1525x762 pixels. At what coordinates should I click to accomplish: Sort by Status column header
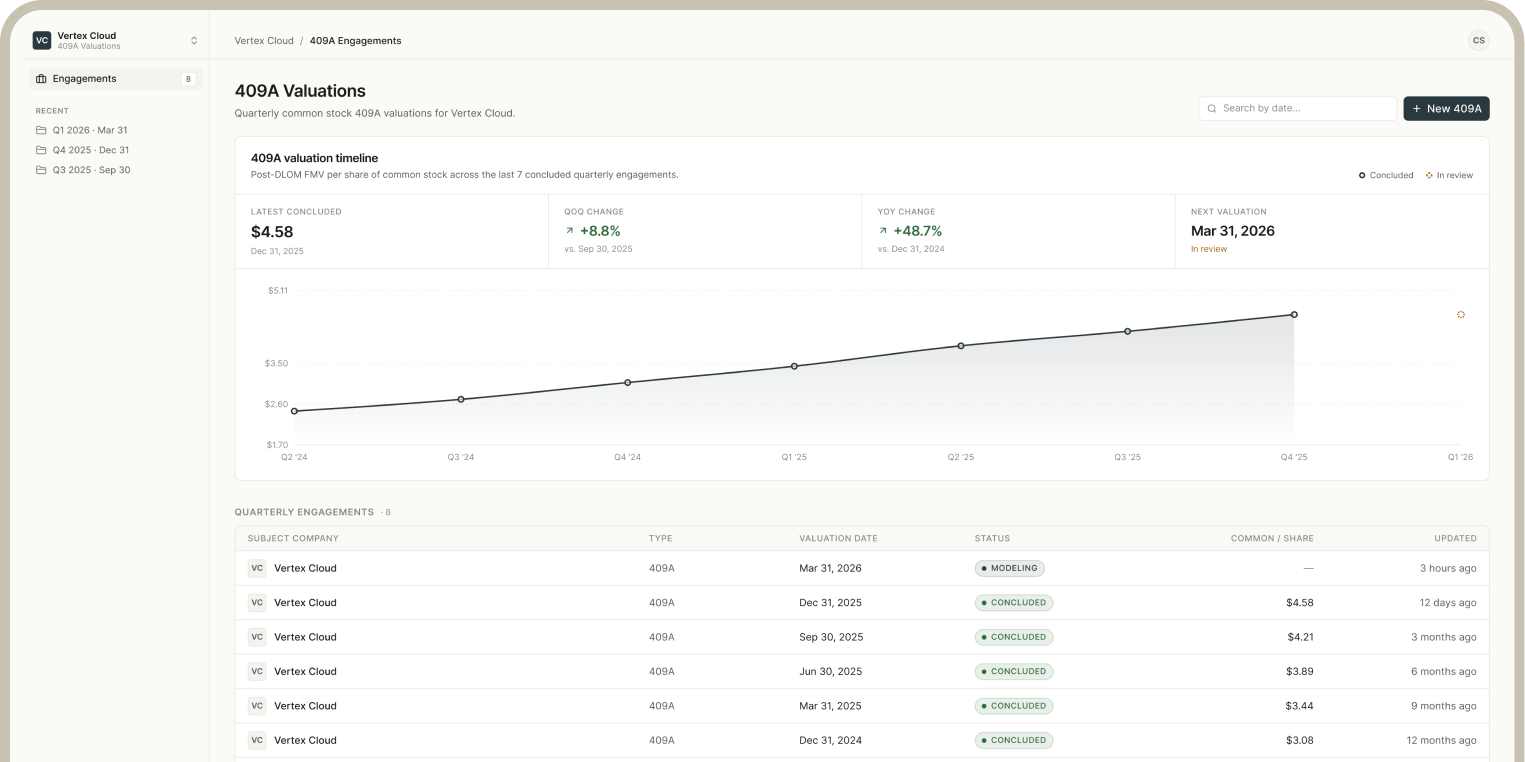pos(992,539)
